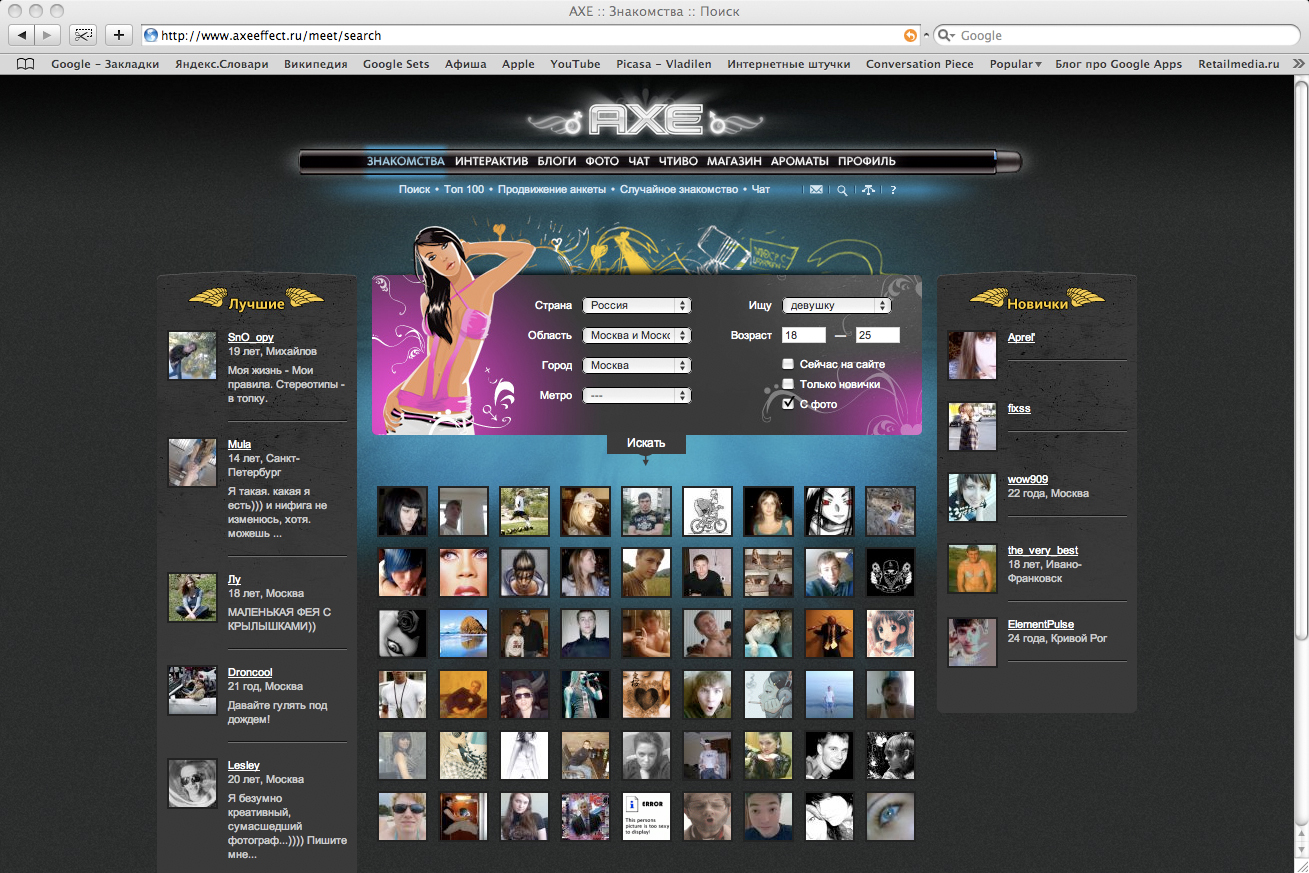Open the ПРОФИЛЬ section
Viewport: 1309px width, 873px height.
[867, 161]
